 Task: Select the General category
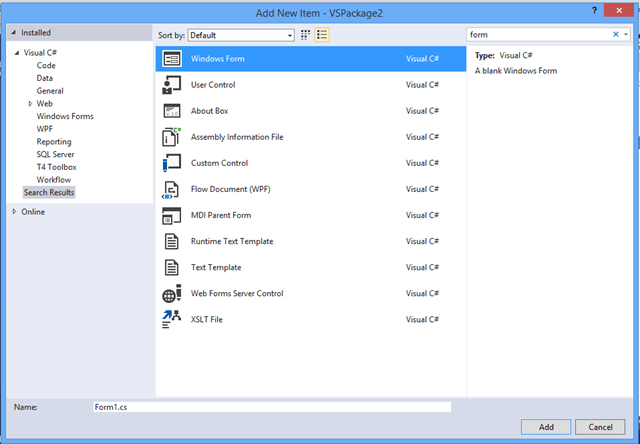pos(50,91)
